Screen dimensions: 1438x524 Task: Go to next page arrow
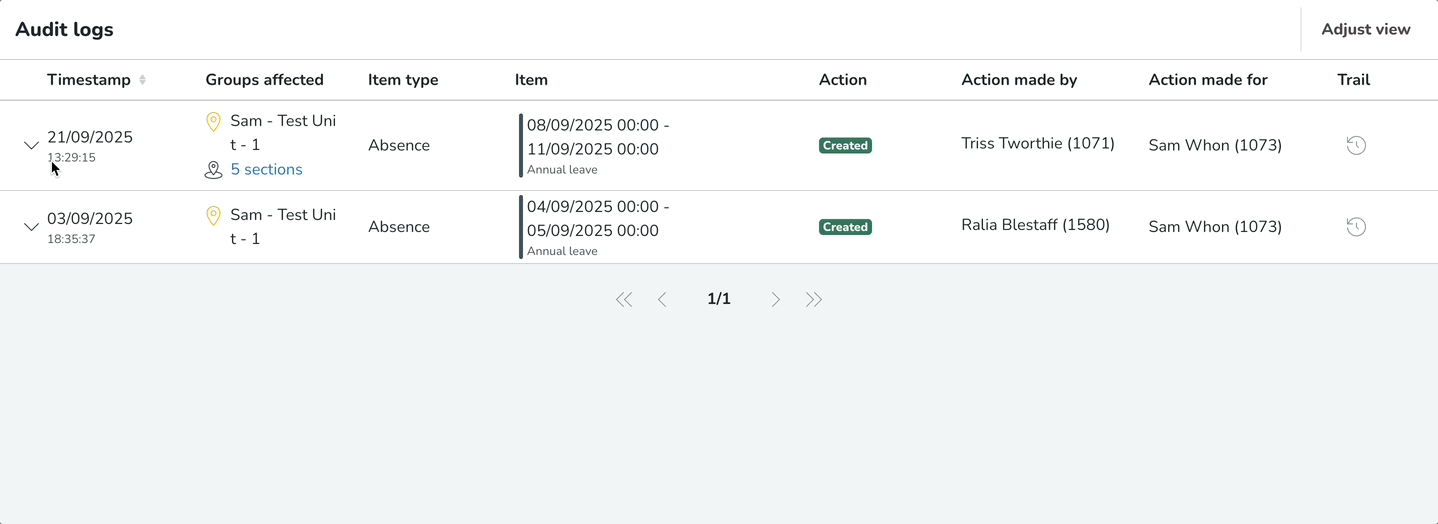775,299
